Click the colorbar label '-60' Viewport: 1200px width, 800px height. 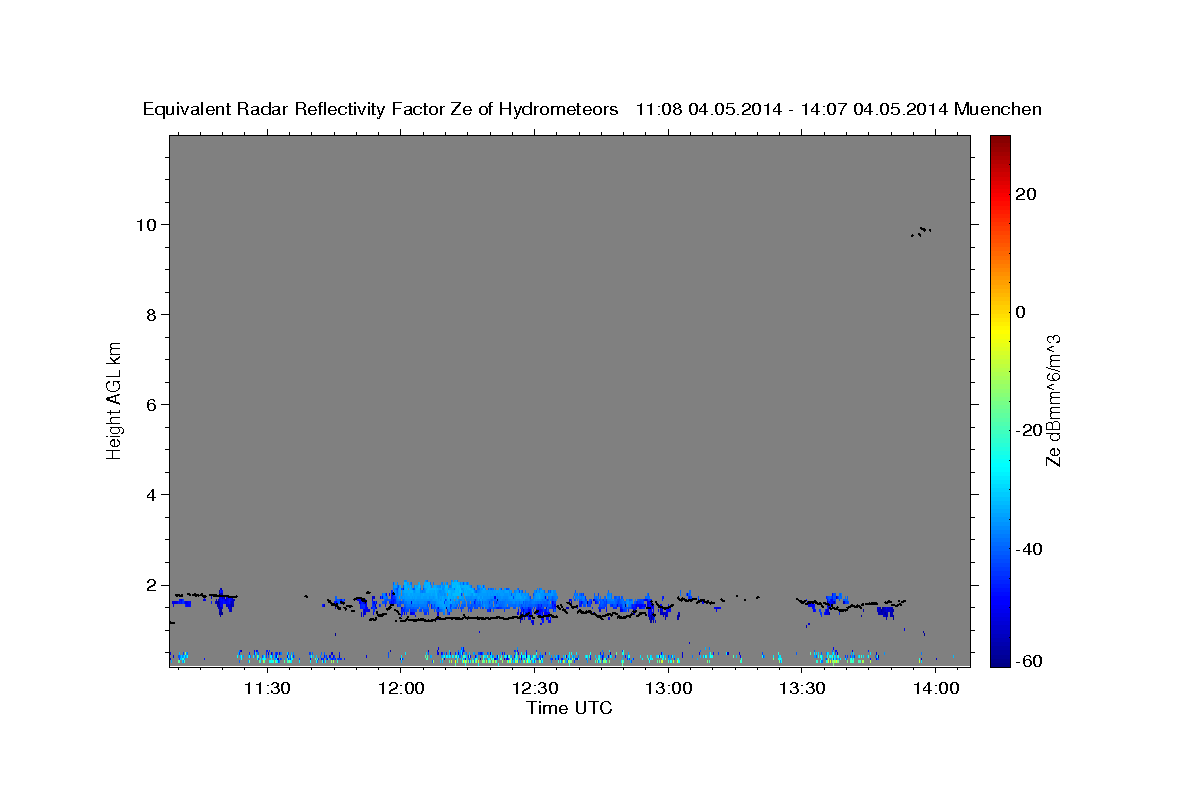pyautogui.click(x=1029, y=662)
